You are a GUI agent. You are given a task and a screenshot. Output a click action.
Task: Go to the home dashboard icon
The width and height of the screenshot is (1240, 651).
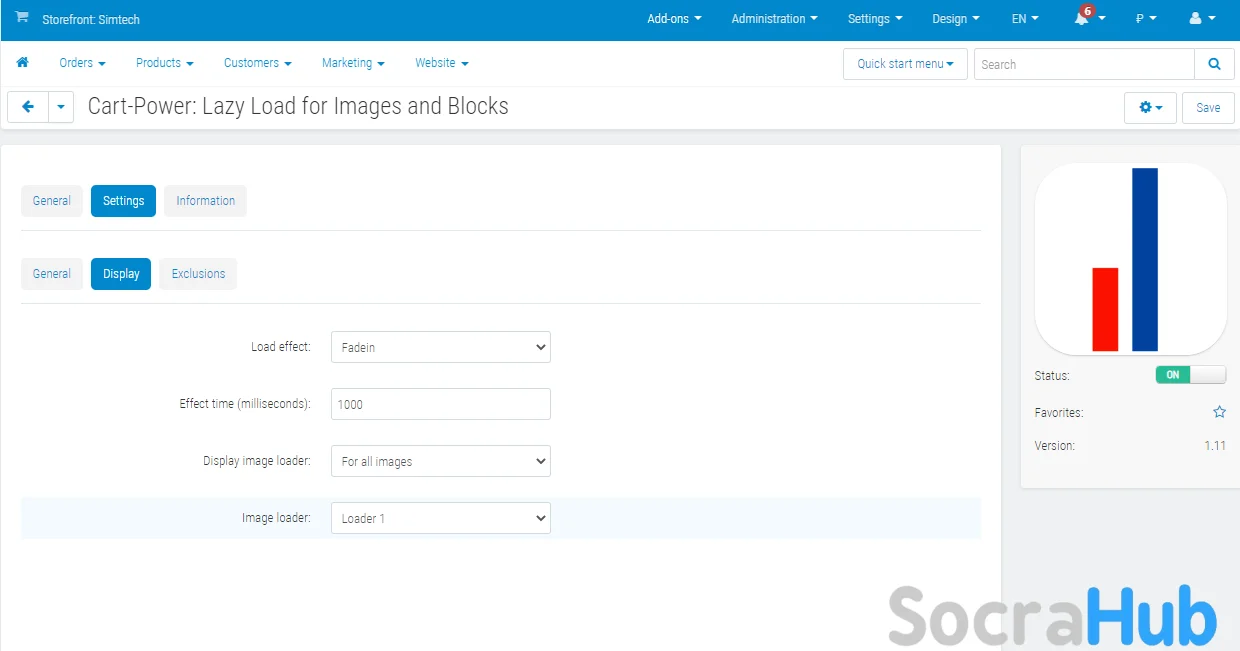22,63
